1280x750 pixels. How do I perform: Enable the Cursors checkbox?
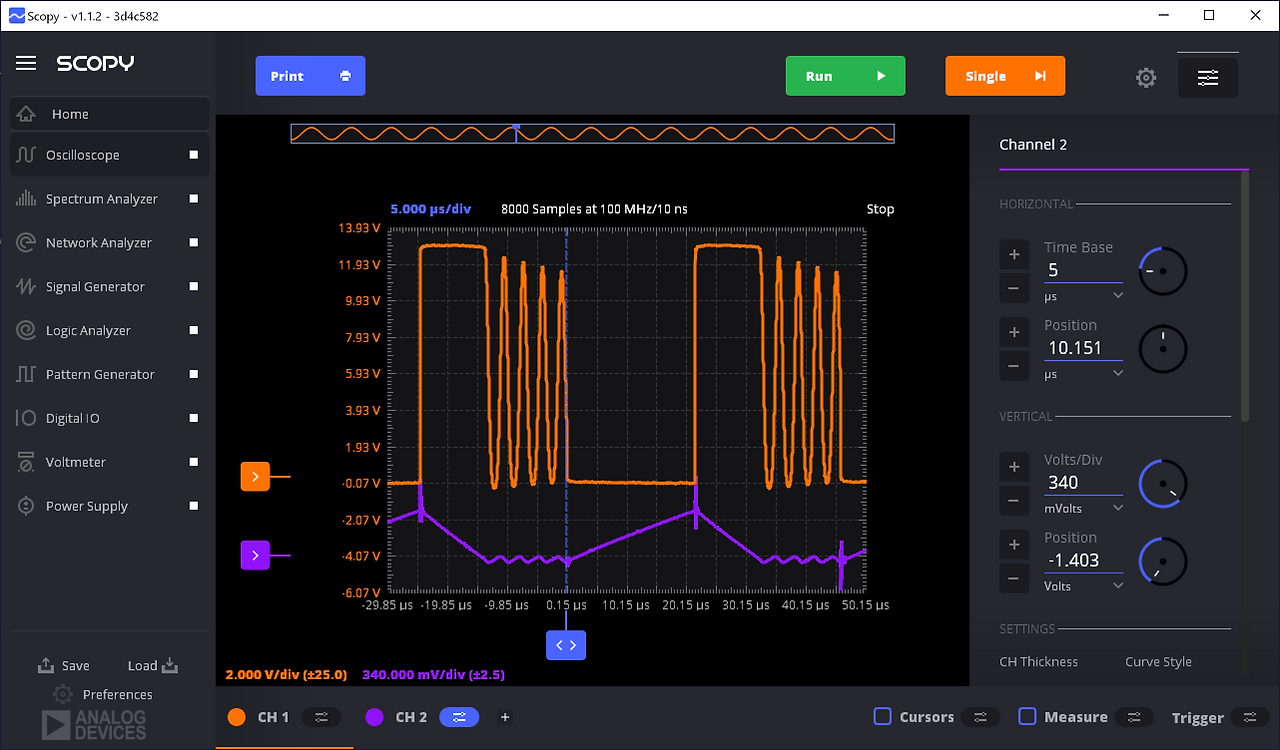(882, 716)
